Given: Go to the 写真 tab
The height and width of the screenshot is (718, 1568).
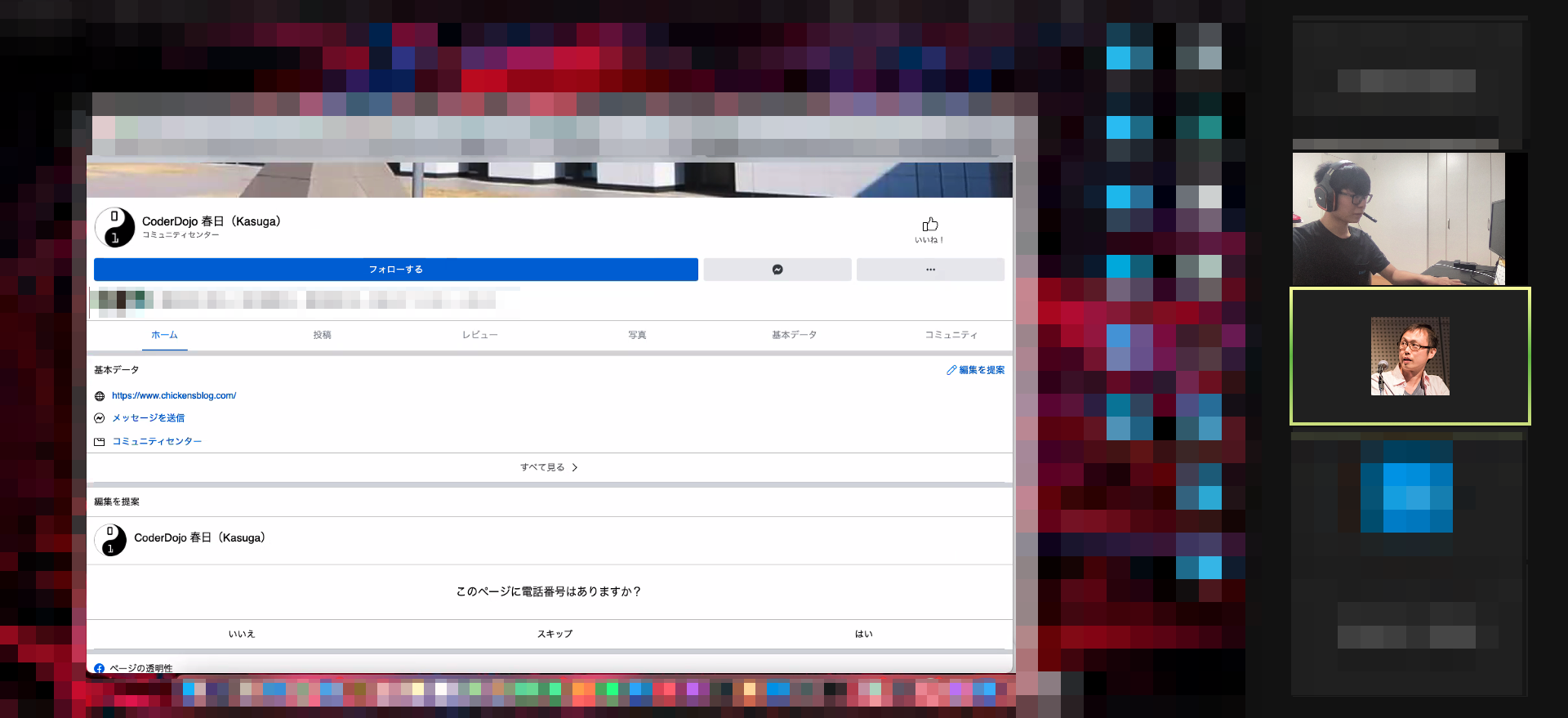Looking at the screenshot, I should coord(637,335).
